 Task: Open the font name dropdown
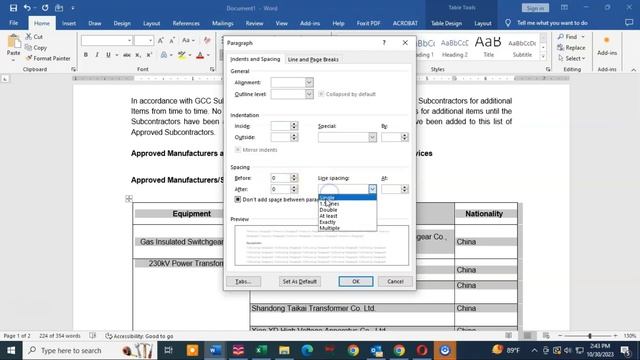(129, 40)
